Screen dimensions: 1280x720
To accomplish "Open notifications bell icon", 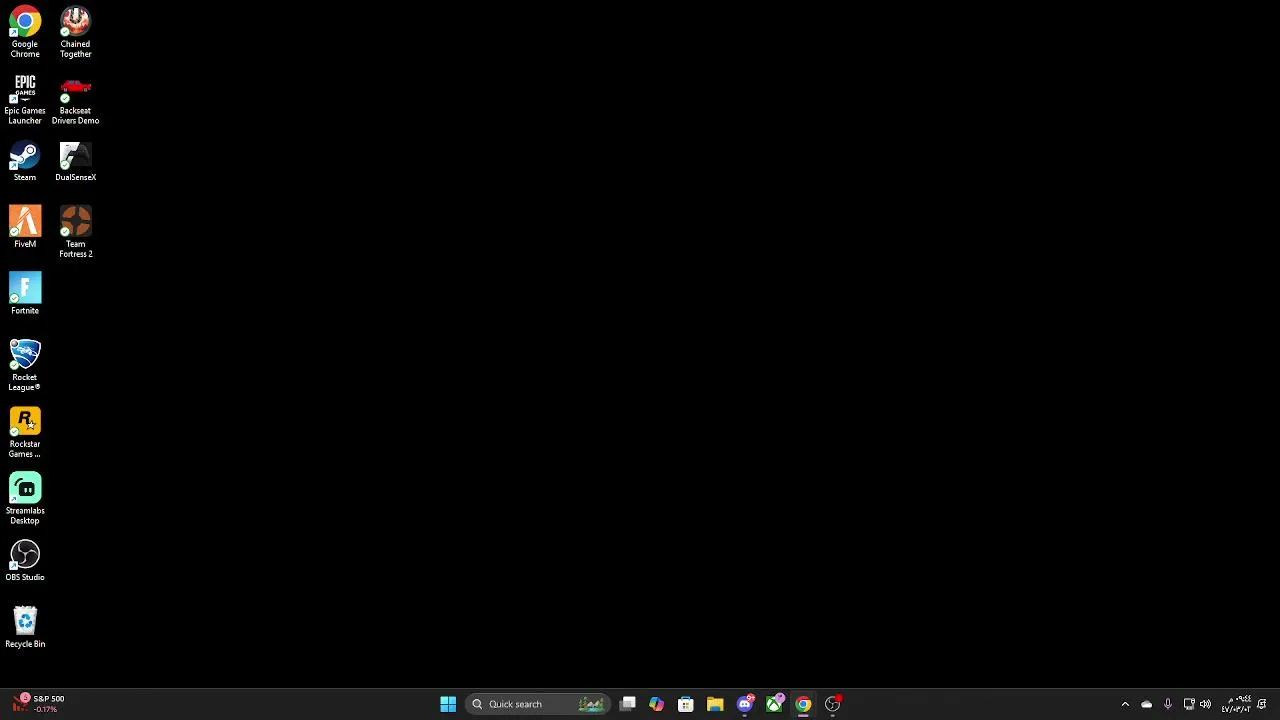I will tap(1262, 704).
